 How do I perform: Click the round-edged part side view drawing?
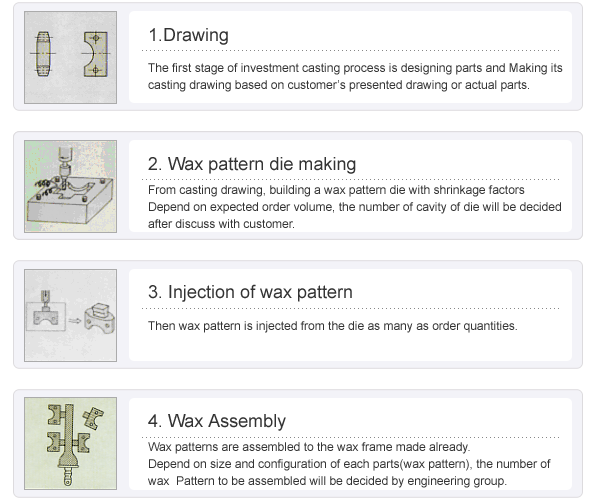pos(43,54)
